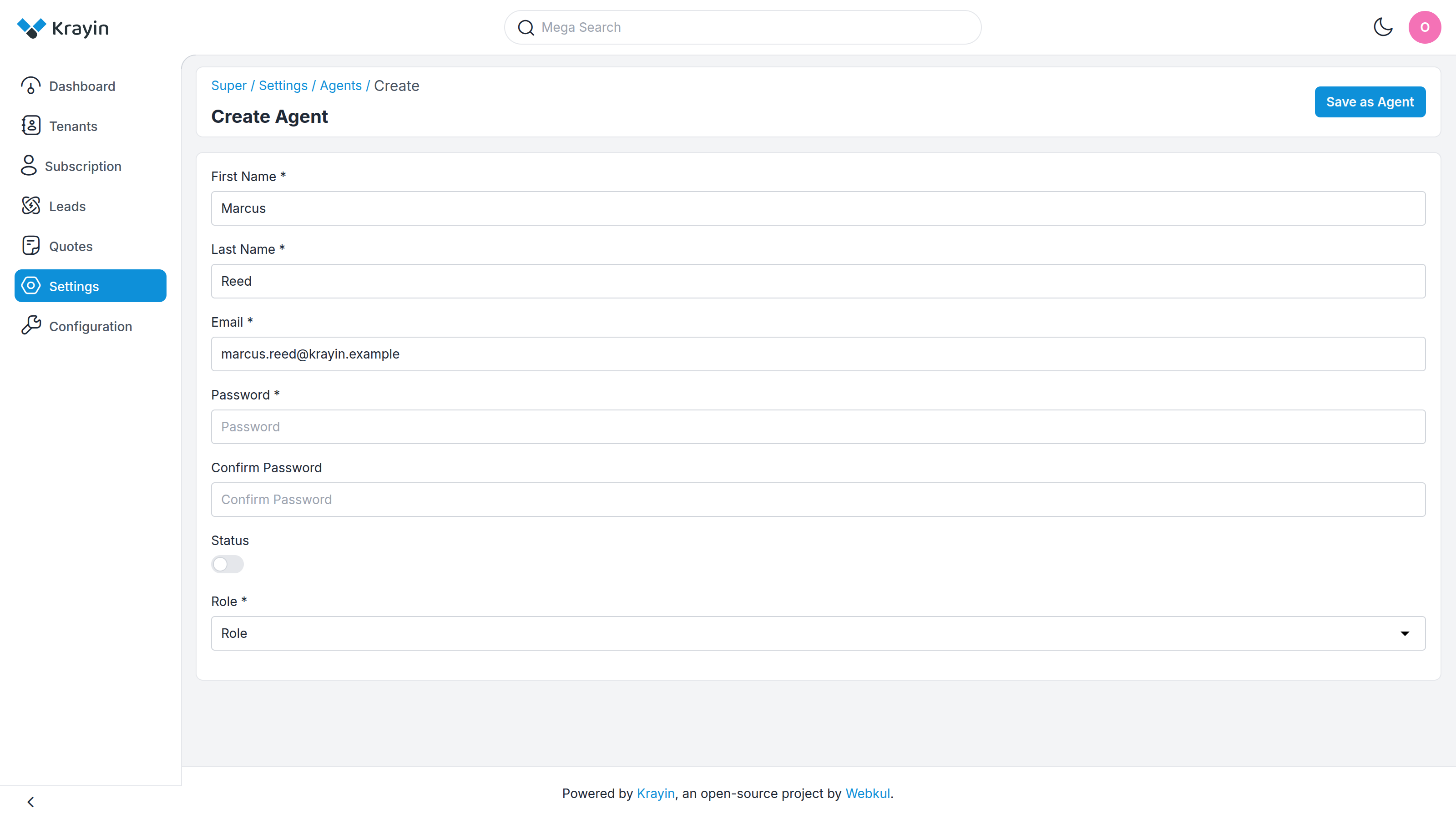Click the Leads sidebar icon
Viewport: 1456px width, 819px height.
pyautogui.click(x=30, y=206)
